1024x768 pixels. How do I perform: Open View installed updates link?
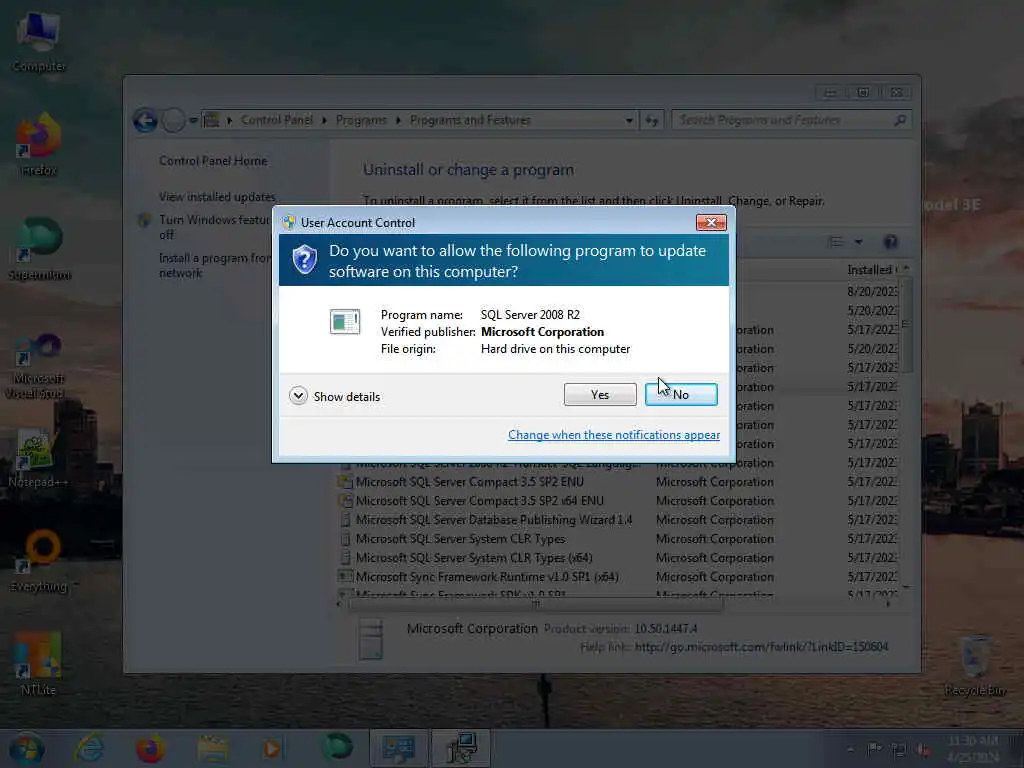tap(217, 197)
